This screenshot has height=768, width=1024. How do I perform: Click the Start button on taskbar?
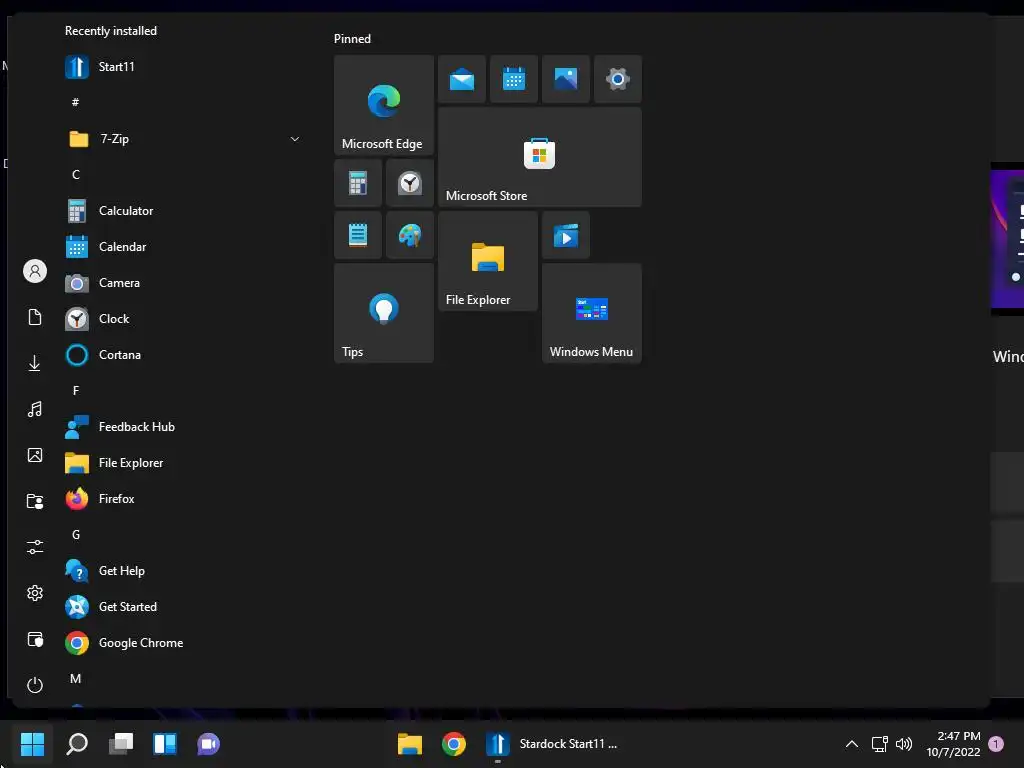pyautogui.click(x=33, y=743)
